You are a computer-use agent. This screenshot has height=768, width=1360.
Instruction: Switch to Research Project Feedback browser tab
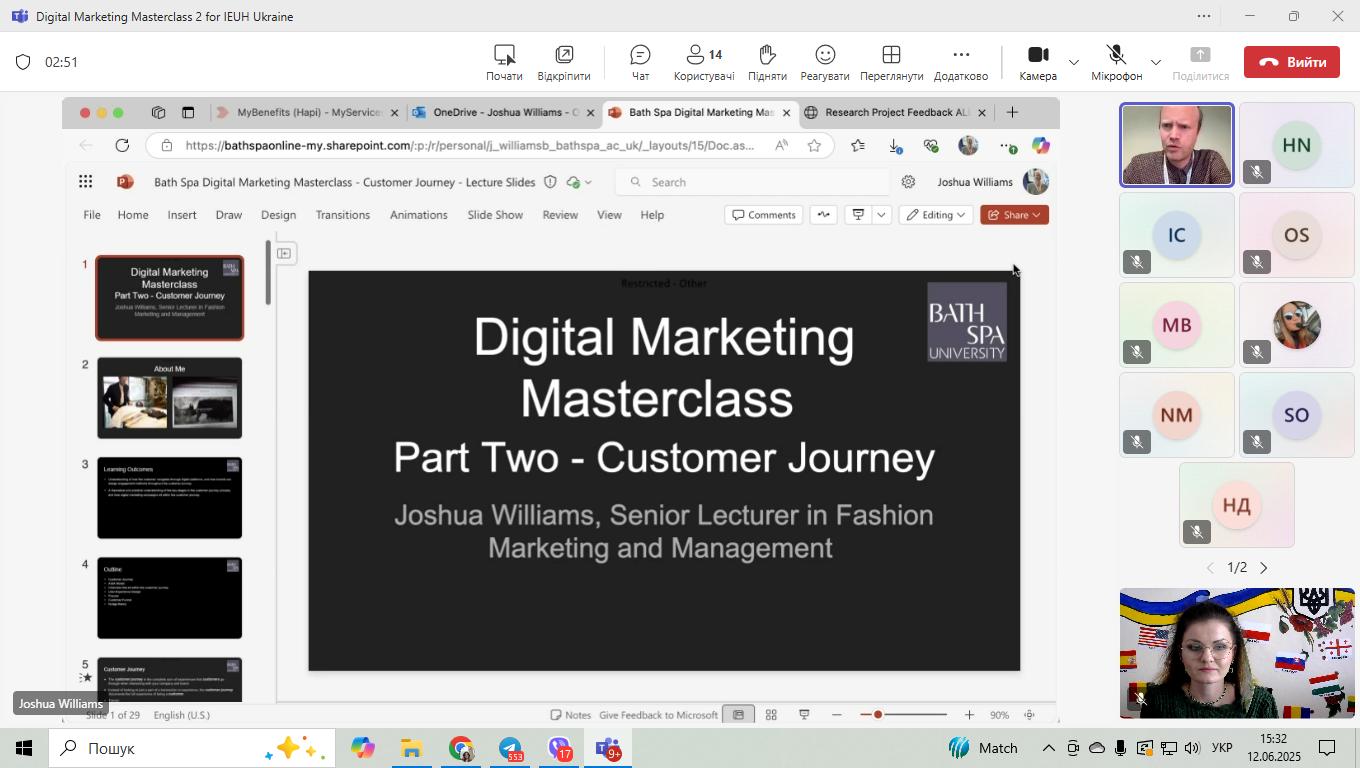coord(896,113)
